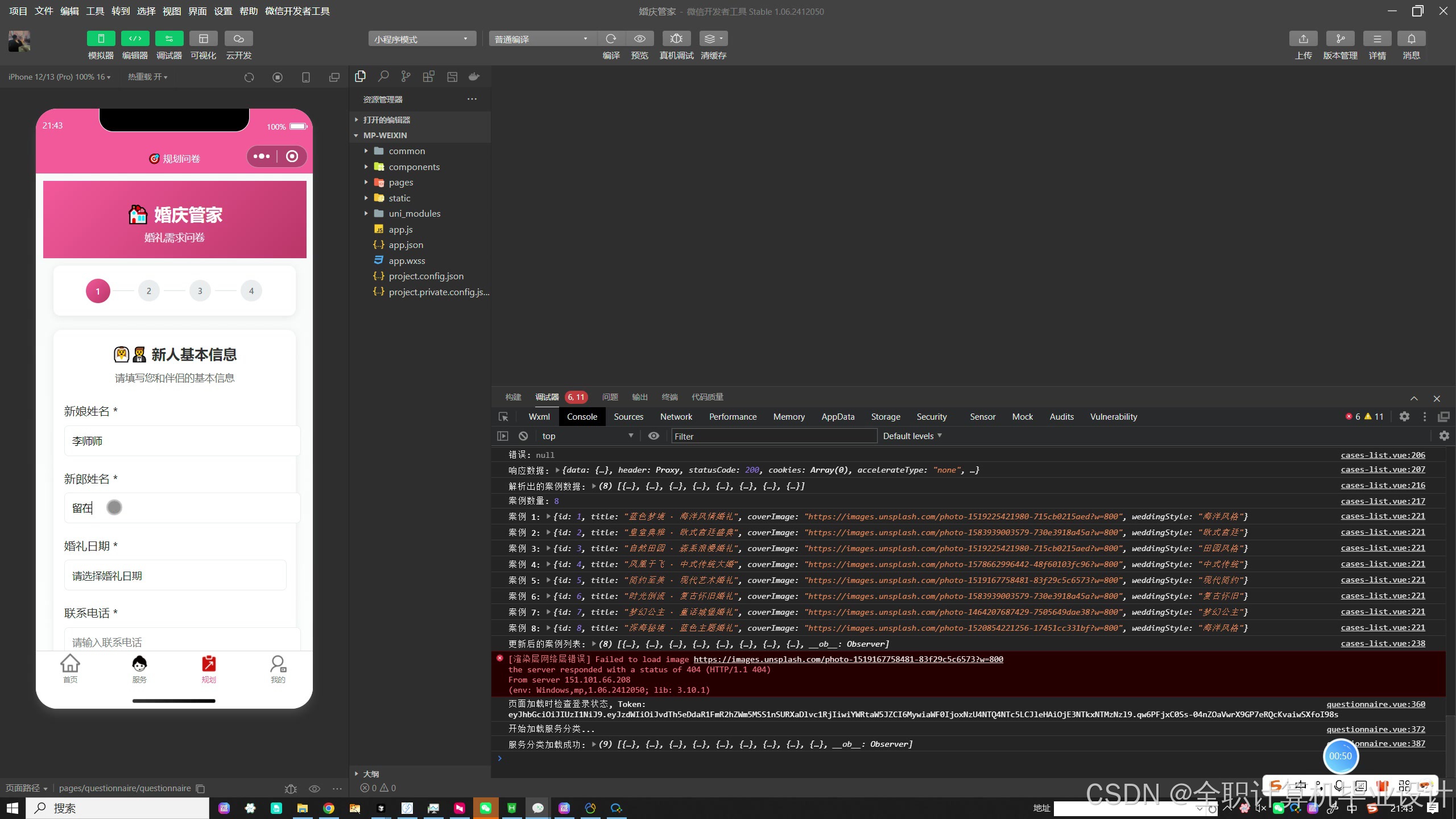Click the clear console icon
Viewport: 1456px width, 819px height.
[523, 436]
